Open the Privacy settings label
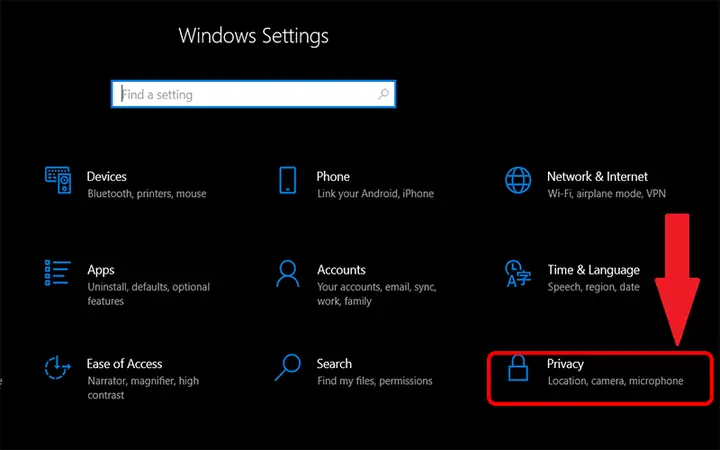 [x=565, y=364]
